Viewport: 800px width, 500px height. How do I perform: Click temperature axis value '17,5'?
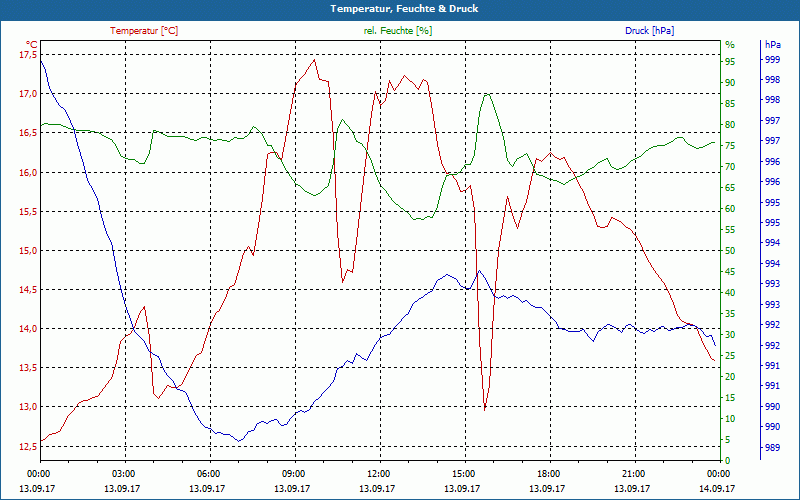29,55
